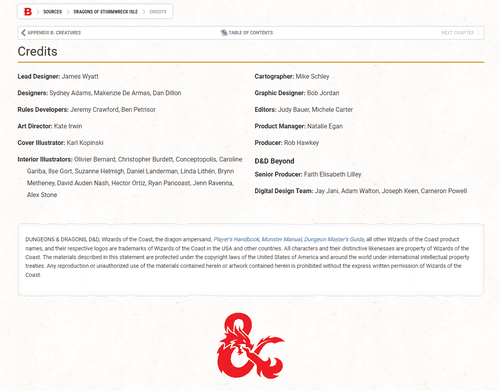Open the Dungeon Master's Guide link
500x391 pixels.
point(334,239)
